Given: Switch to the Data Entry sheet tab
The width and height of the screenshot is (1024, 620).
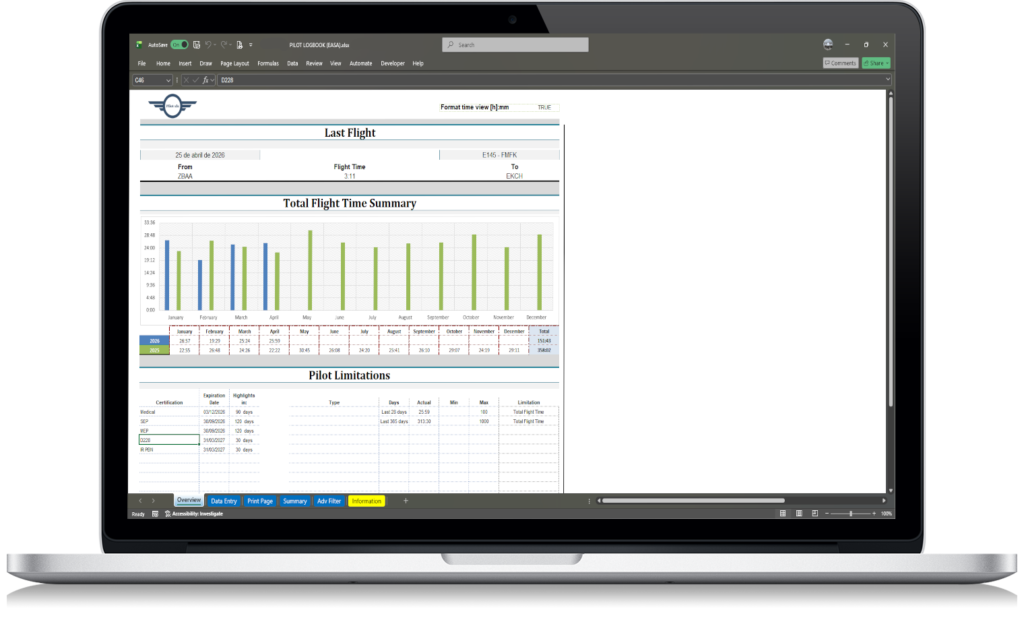Looking at the screenshot, I should (x=224, y=501).
